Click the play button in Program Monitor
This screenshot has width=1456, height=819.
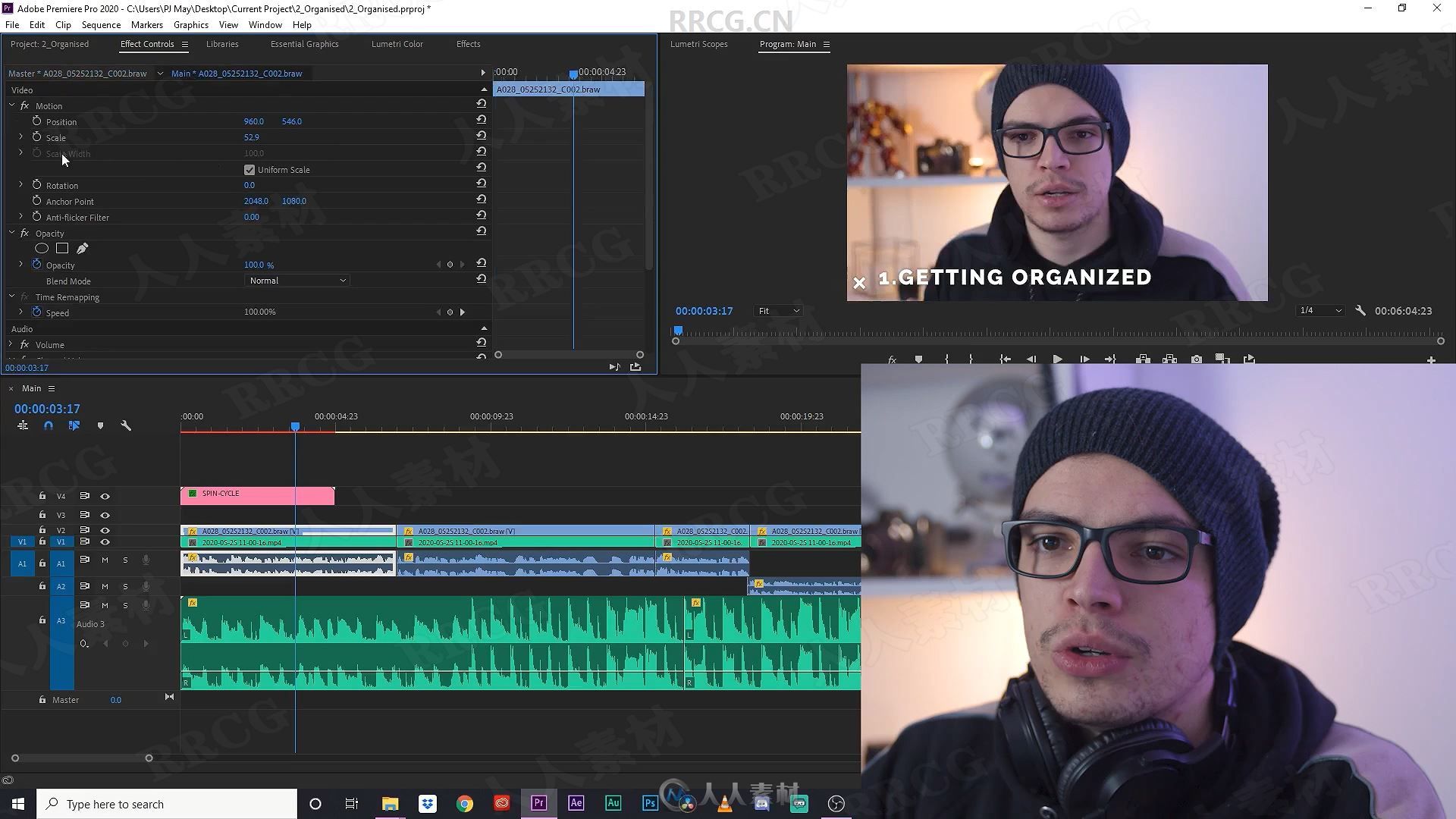pyautogui.click(x=1057, y=359)
